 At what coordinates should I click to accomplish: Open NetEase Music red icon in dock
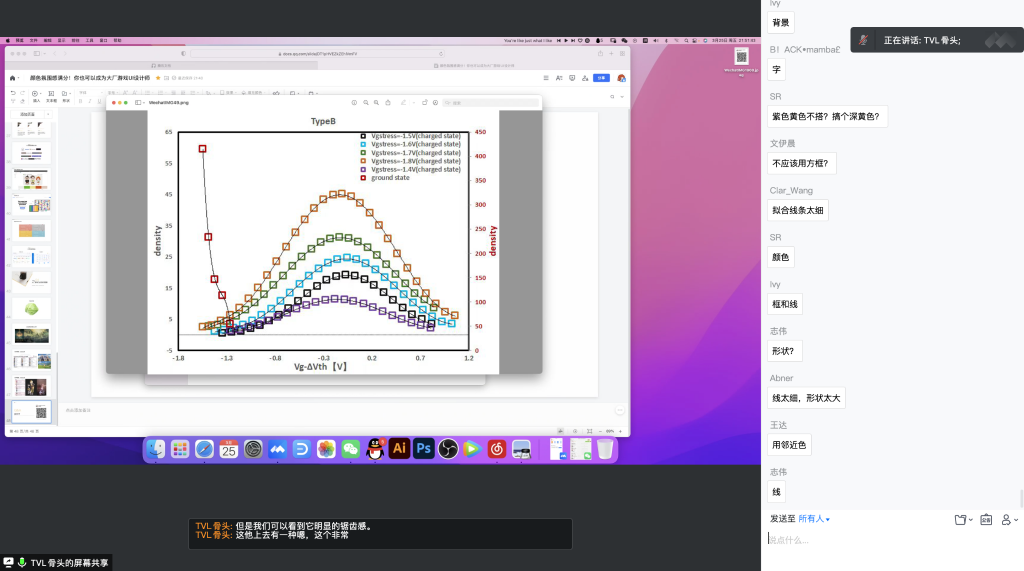point(496,449)
